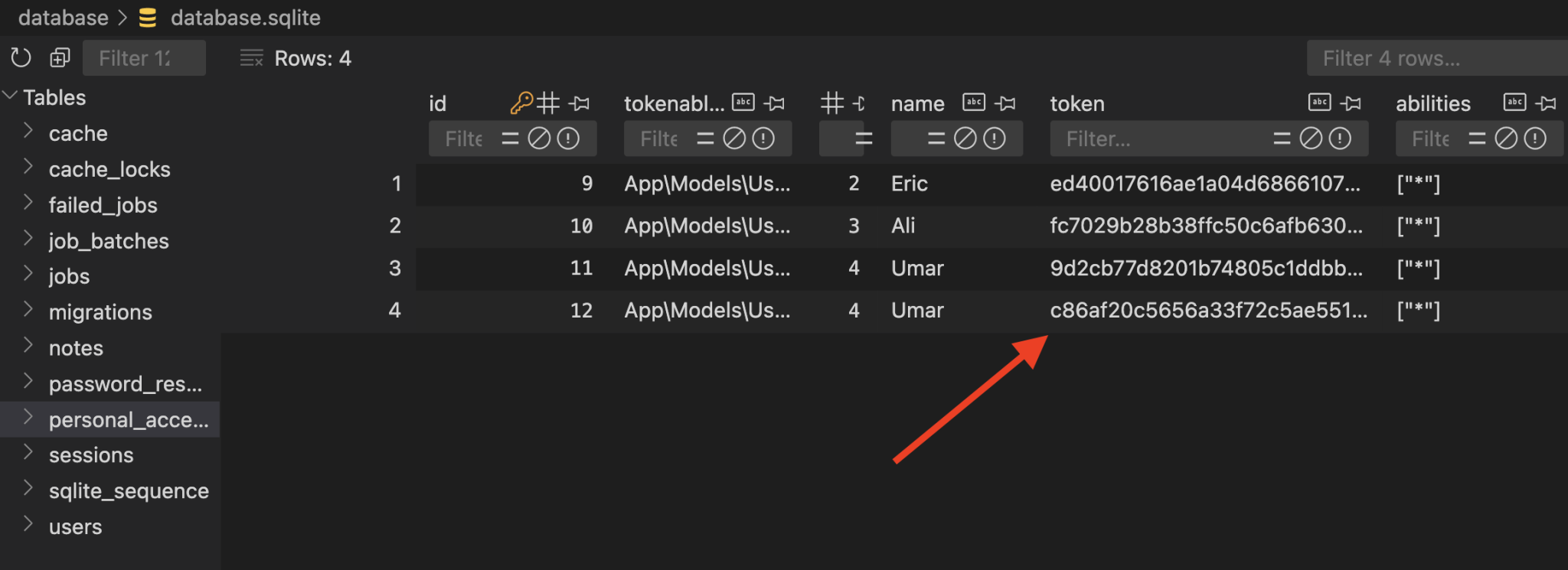The height and width of the screenshot is (570, 1568).
Task: Pin the abilities column
Action: [1546, 103]
